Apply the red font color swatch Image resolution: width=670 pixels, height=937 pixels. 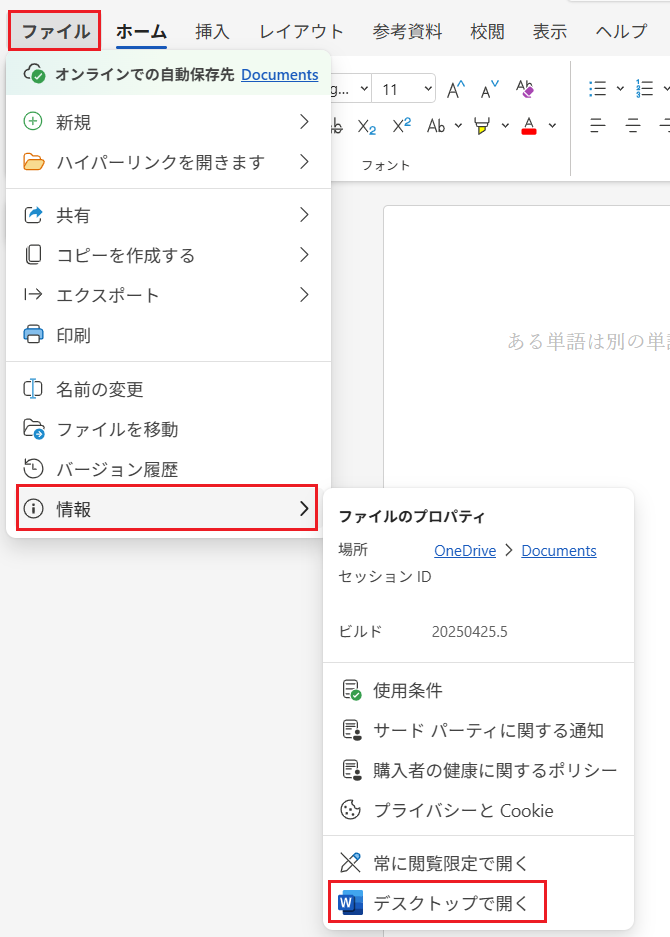[x=528, y=126]
